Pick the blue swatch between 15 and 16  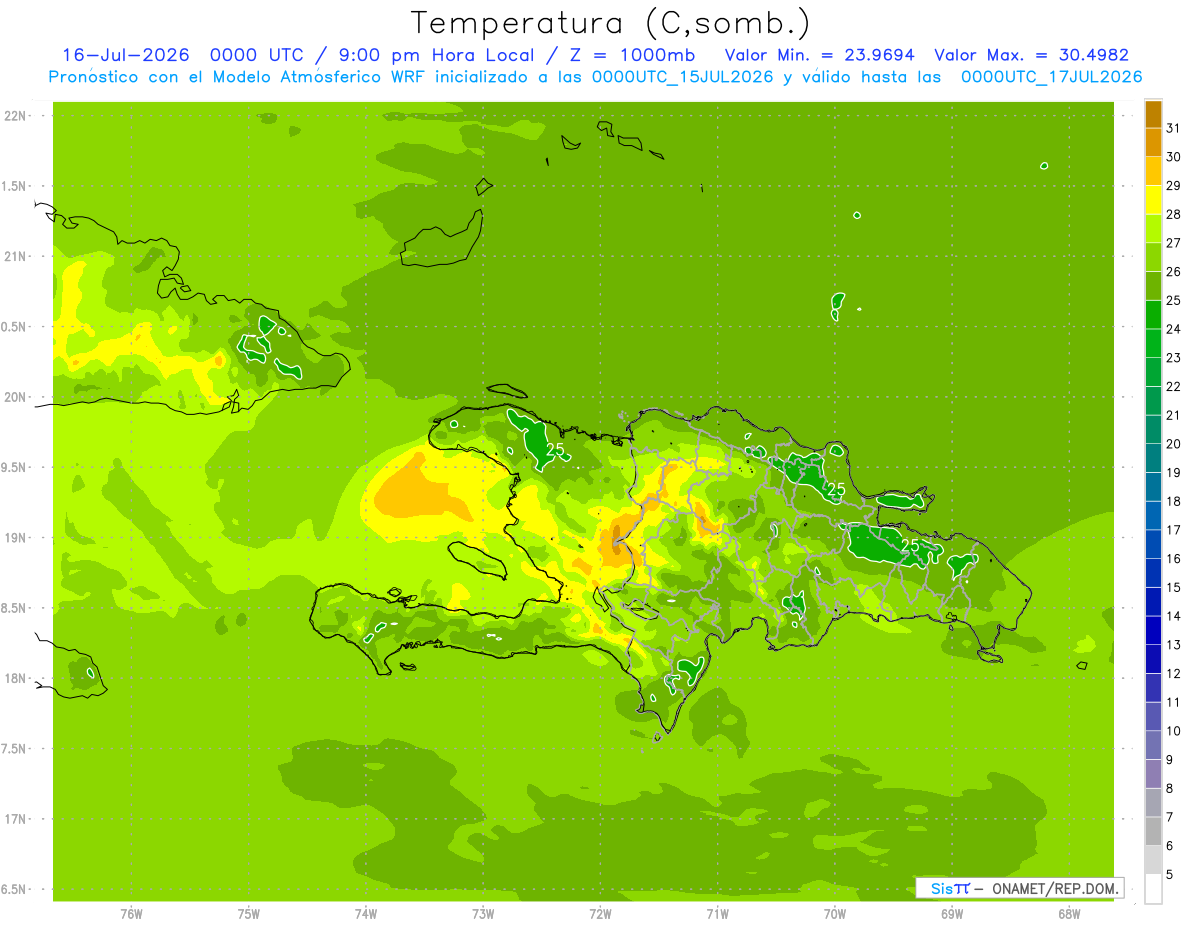pos(1153,573)
